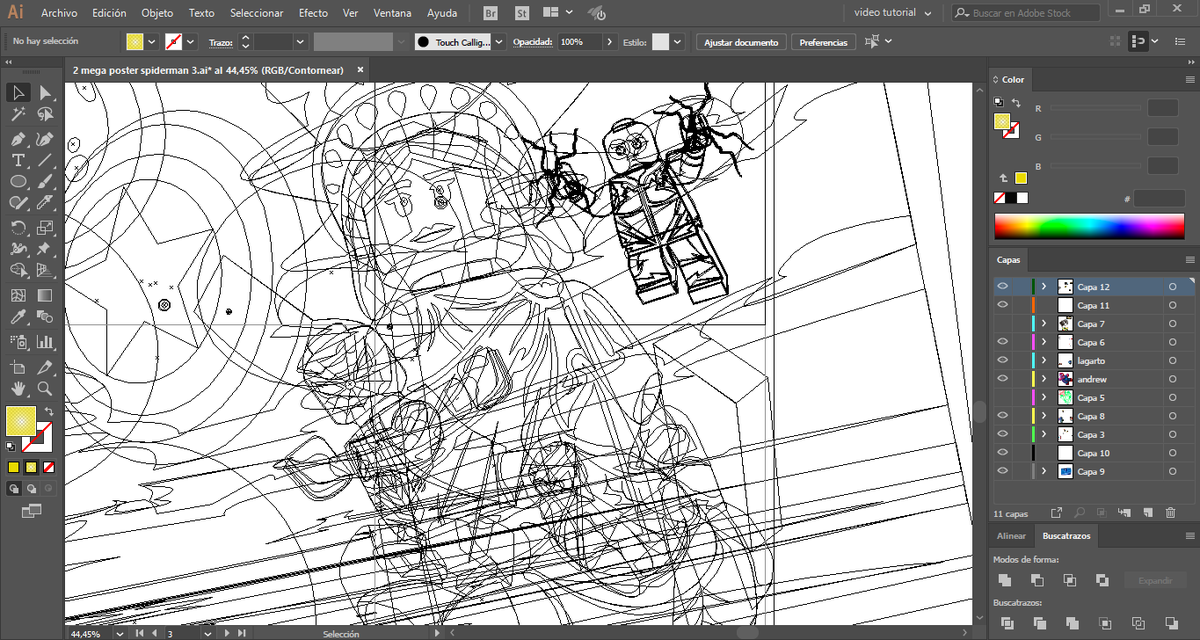
Task: Open the Capas panel options menu
Action: pos(1188,259)
